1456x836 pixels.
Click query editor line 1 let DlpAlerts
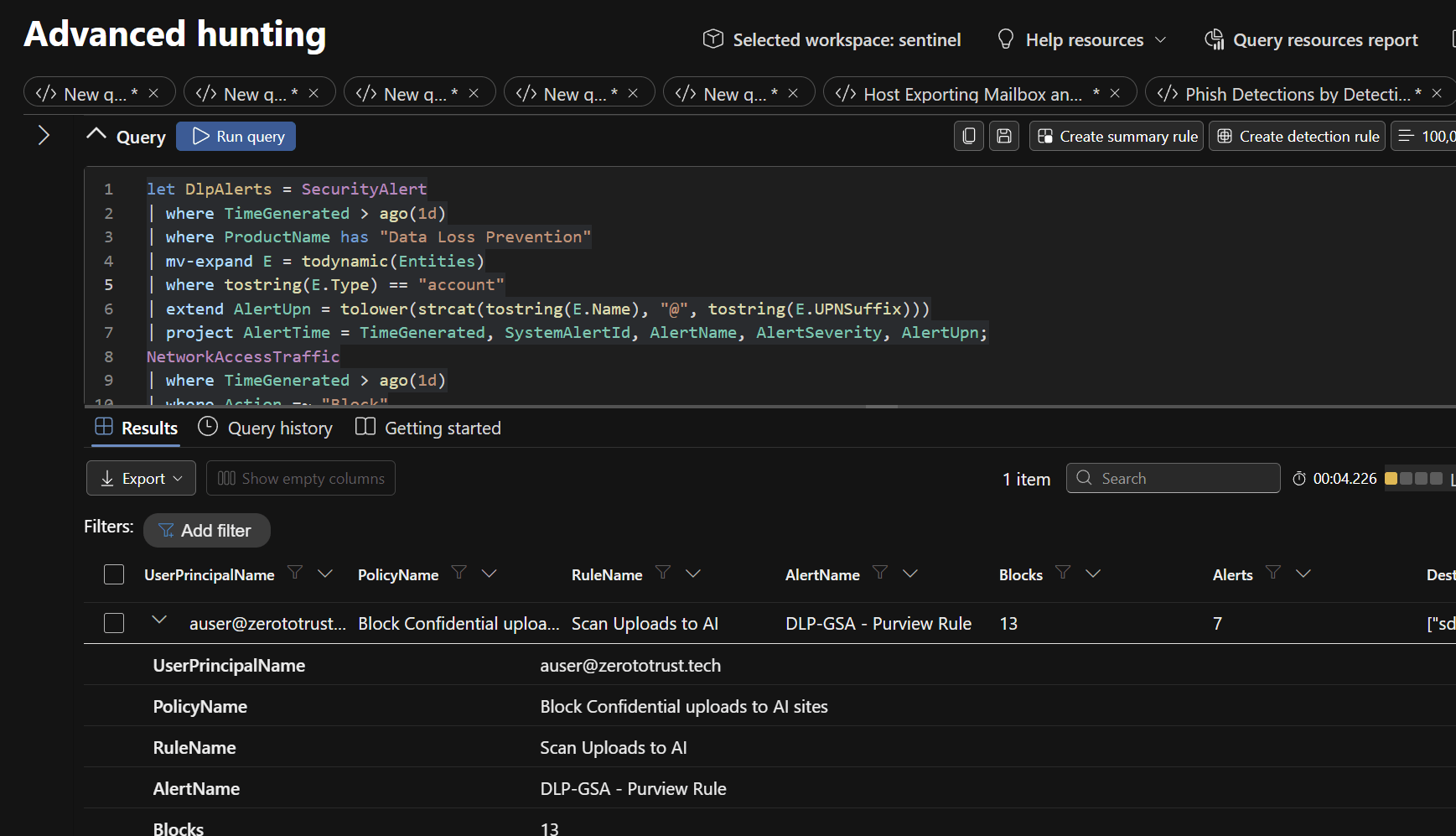point(287,189)
